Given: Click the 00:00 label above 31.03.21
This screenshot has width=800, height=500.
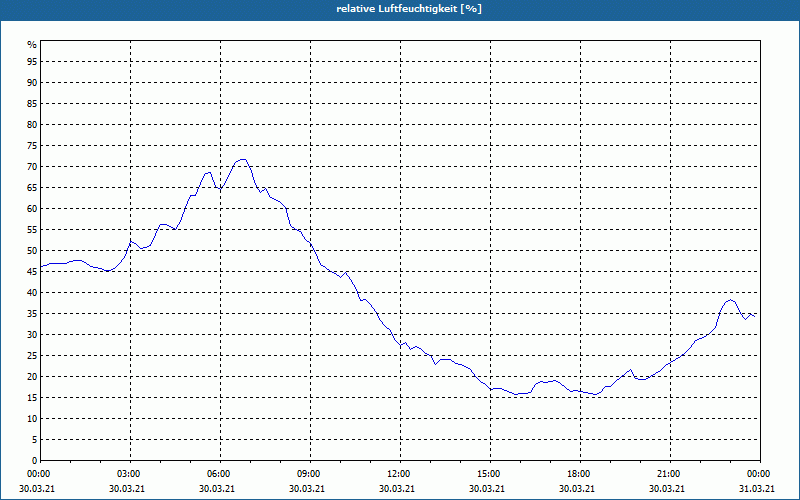Looking at the screenshot, I should (x=760, y=474).
